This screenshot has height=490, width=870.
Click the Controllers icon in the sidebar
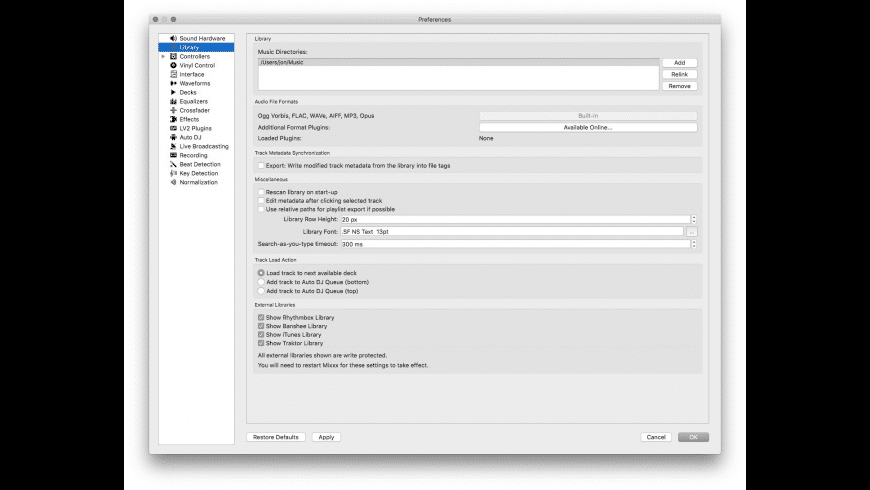pyautogui.click(x=173, y=56)
